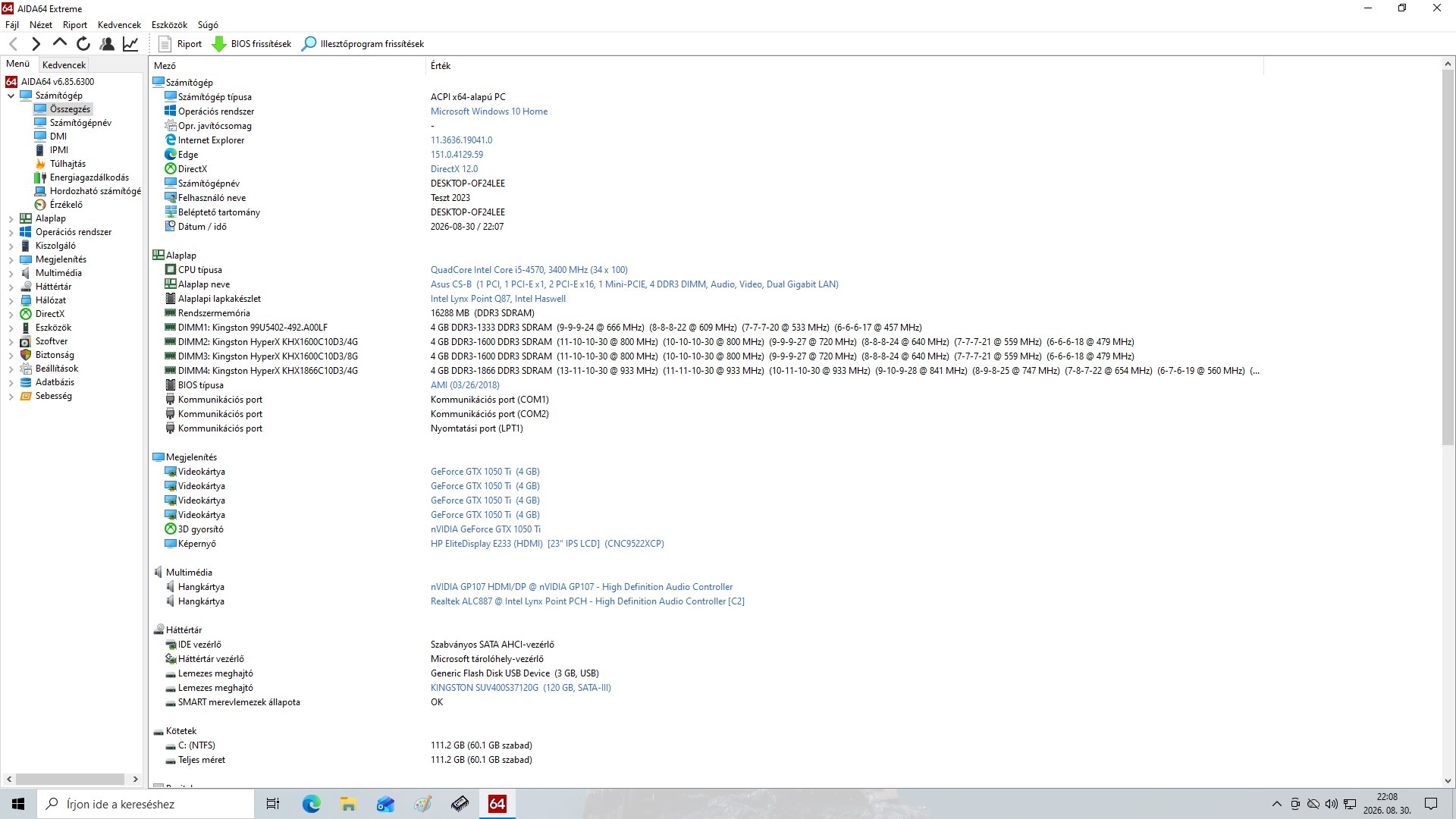Click the graph chart toolbar icon

click(x=130, y=44)
